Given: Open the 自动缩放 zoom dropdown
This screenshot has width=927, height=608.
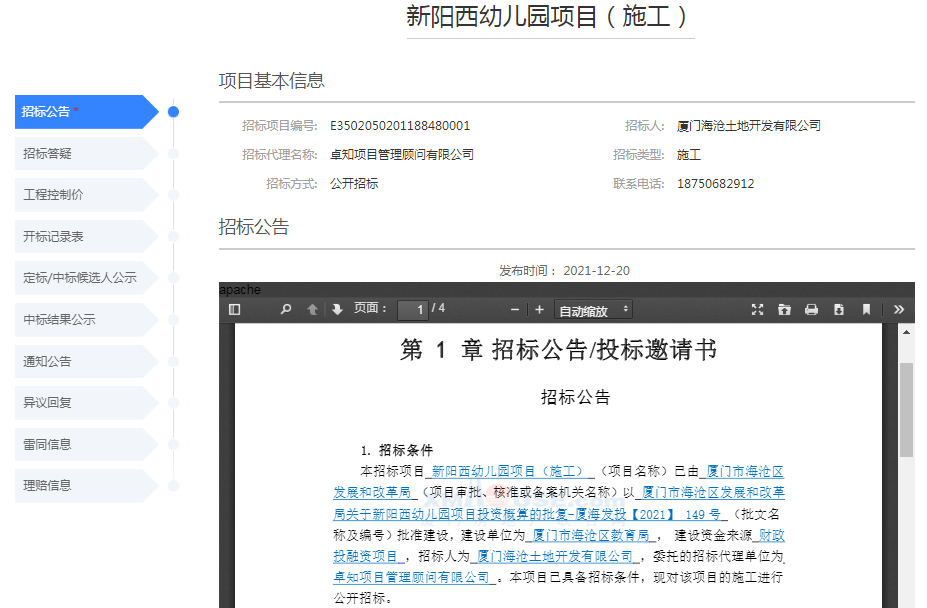Looking at the screenshot, I should 594,310.
